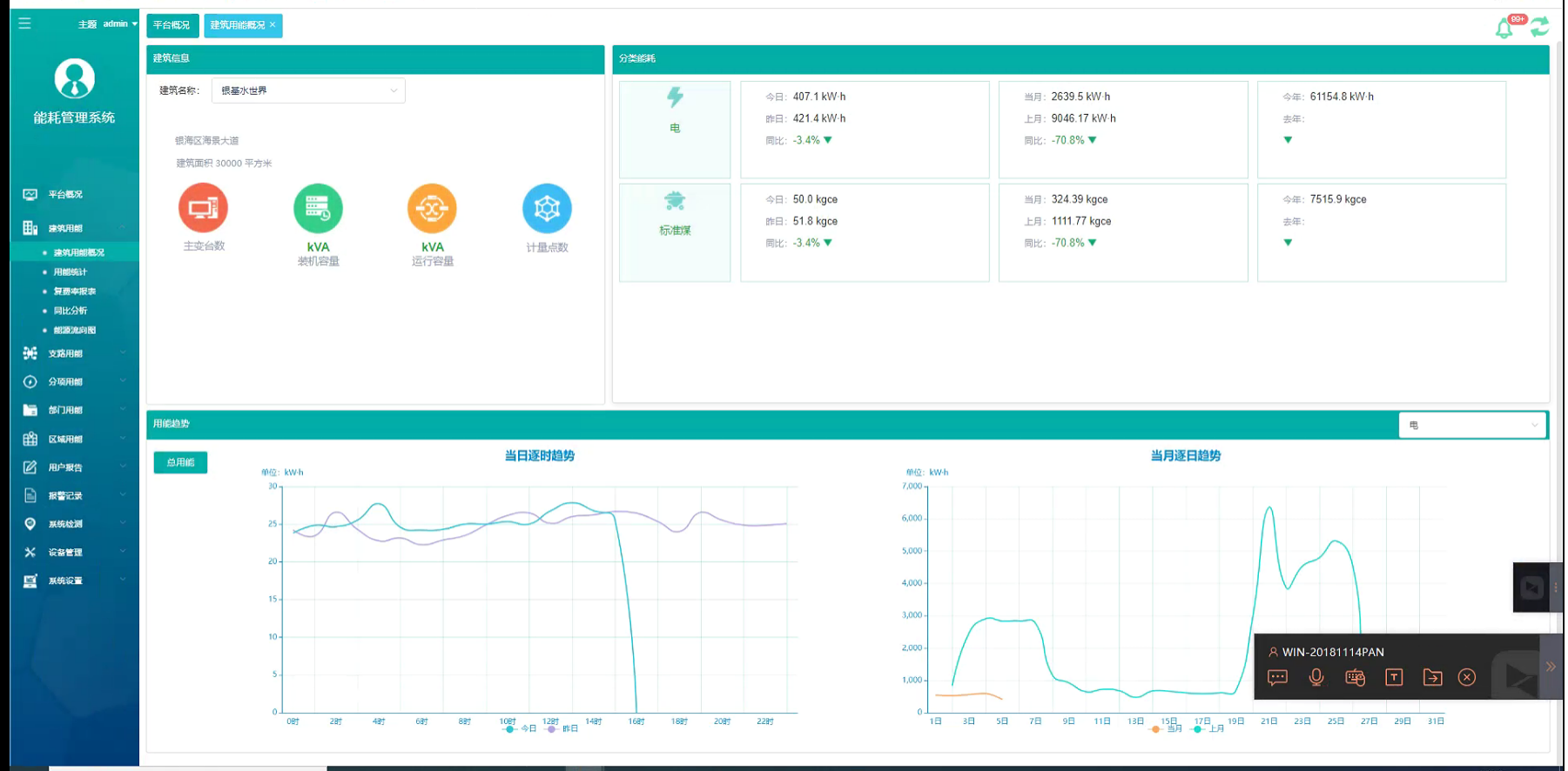1568x771 pixels.
Task: Toggle 当月 series in daily chart legend
Action: 1167,729
